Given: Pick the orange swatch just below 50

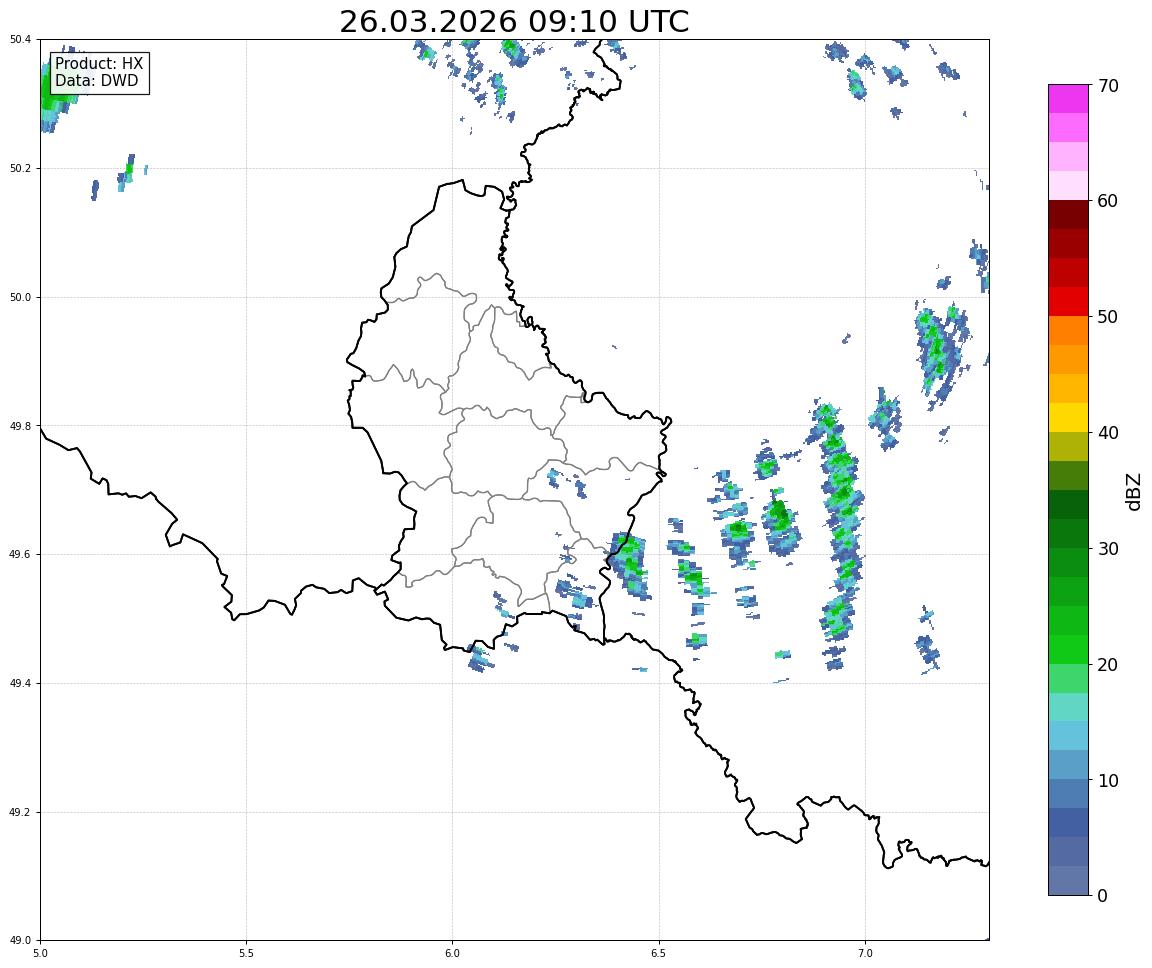Looking at the screenshot, I should tap(1068, 331).
